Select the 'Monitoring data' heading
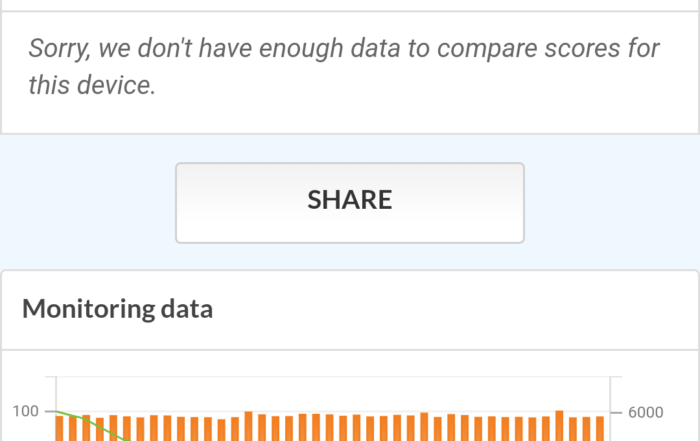 click(x=118, y=308)
